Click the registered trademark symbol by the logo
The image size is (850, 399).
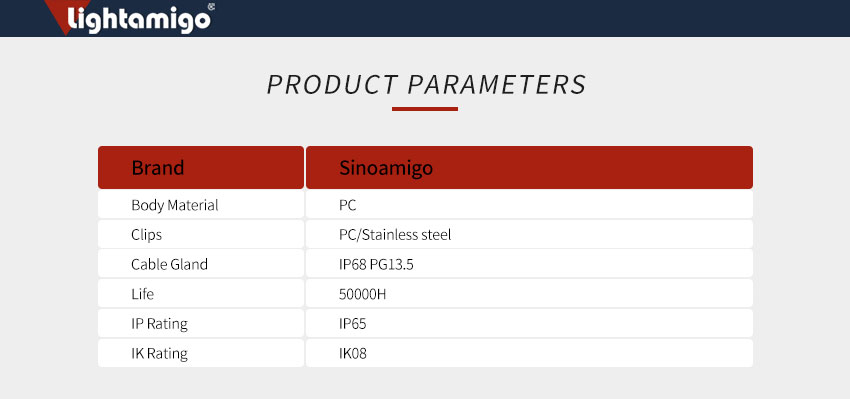pyautogui.click(x=211, y=8)
